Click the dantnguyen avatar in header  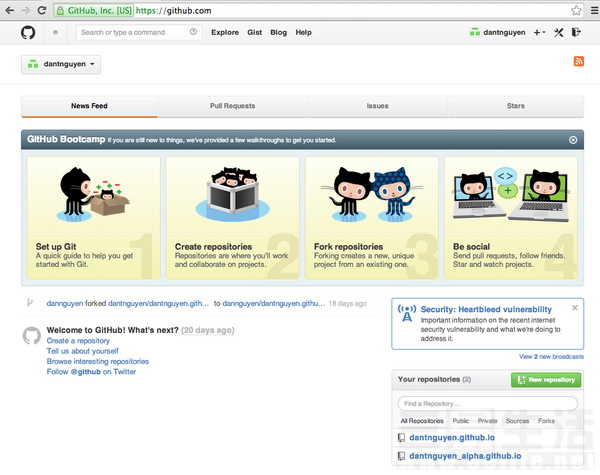tap(474, 32)
